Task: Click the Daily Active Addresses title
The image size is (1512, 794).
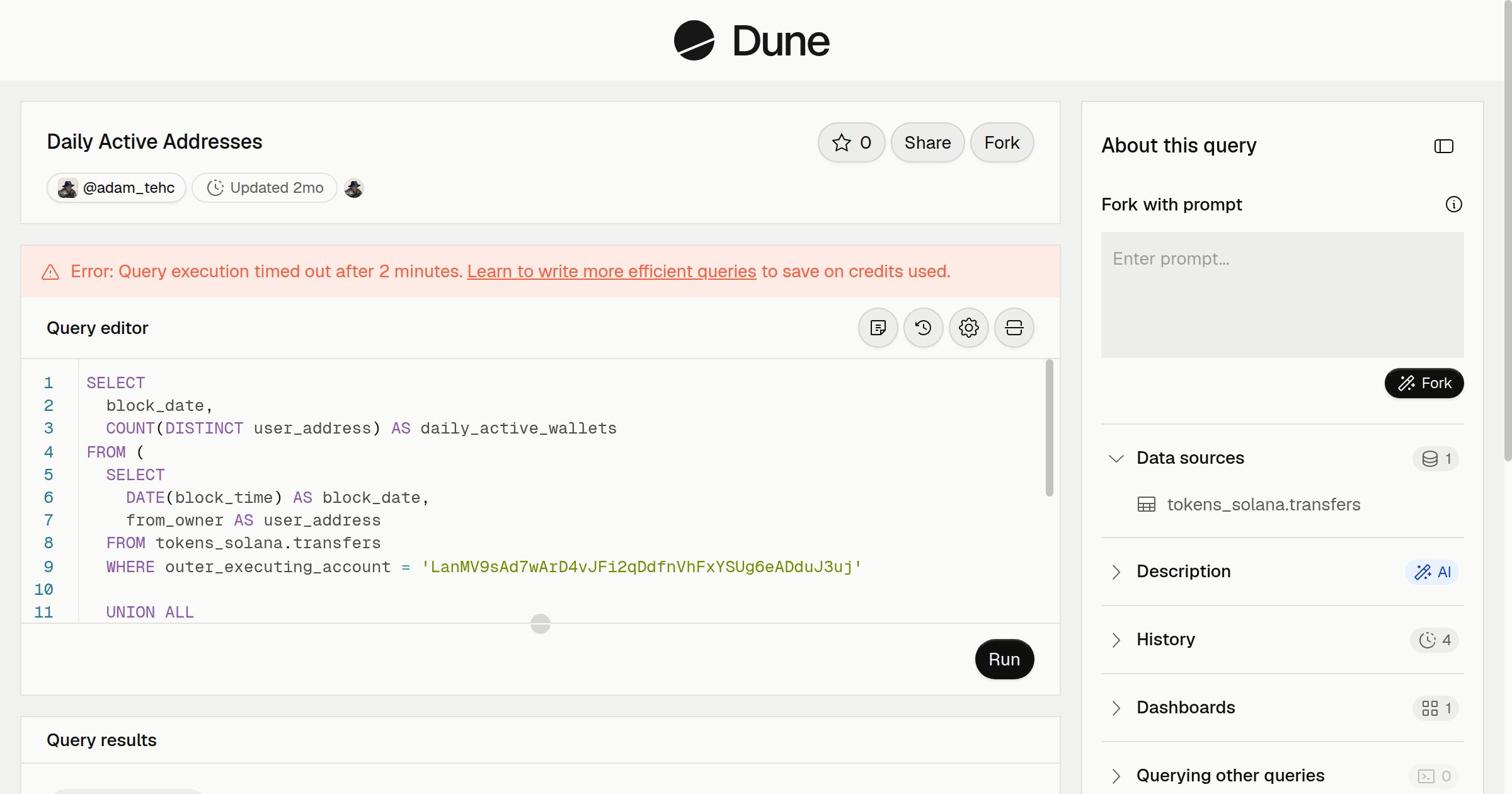Action: click(154, 142)
